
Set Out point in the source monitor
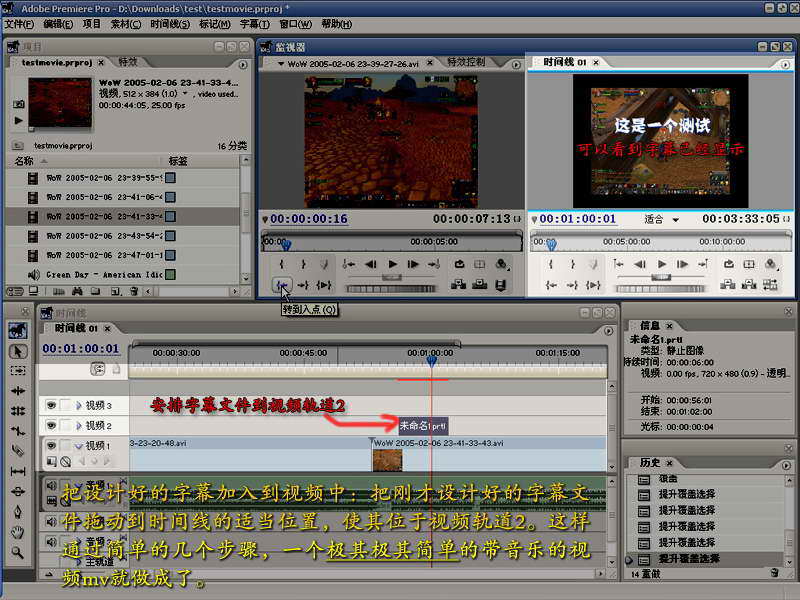tap(303, 264)
